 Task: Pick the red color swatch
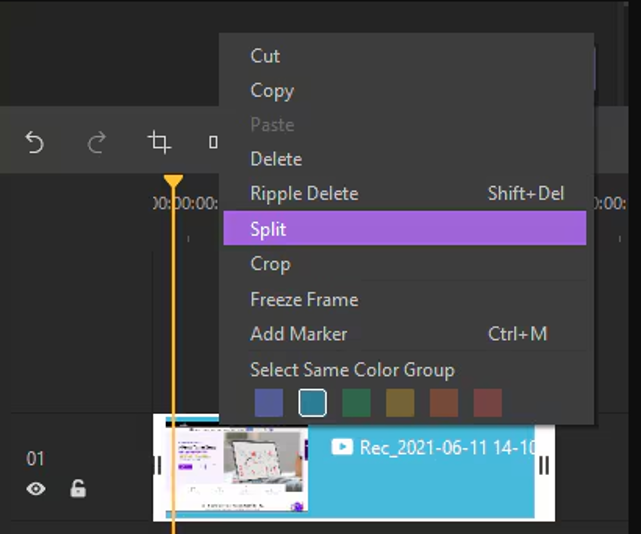pos(487,403)
